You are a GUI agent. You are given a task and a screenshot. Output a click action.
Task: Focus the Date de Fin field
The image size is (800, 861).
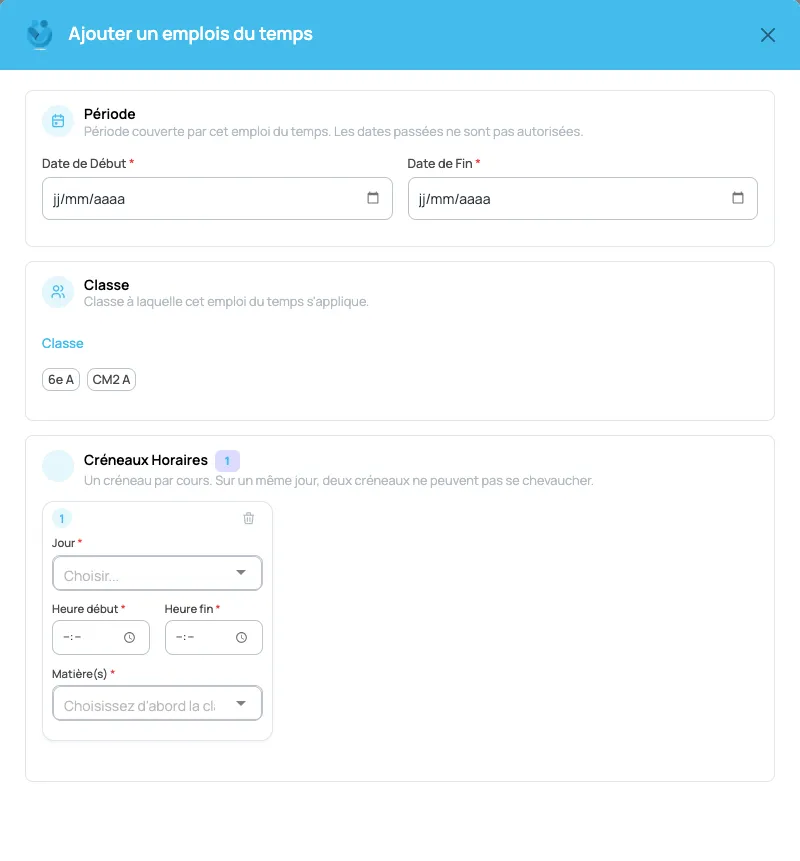[583, 198]
